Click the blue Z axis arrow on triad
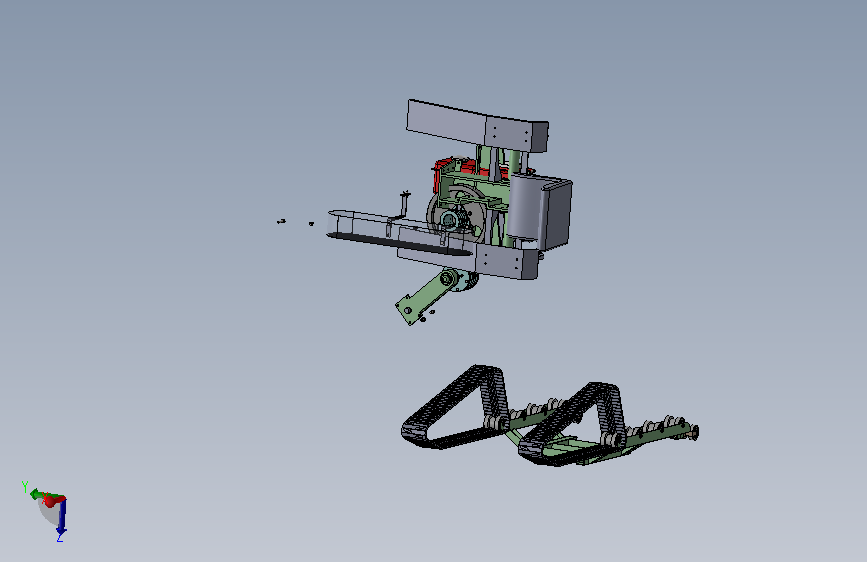Screen dimensions: 867x562 62,518
